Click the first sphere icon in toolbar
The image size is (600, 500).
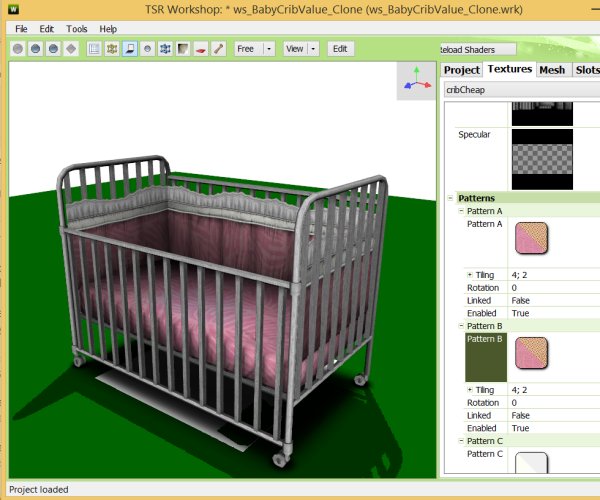[x=19, y=48]
